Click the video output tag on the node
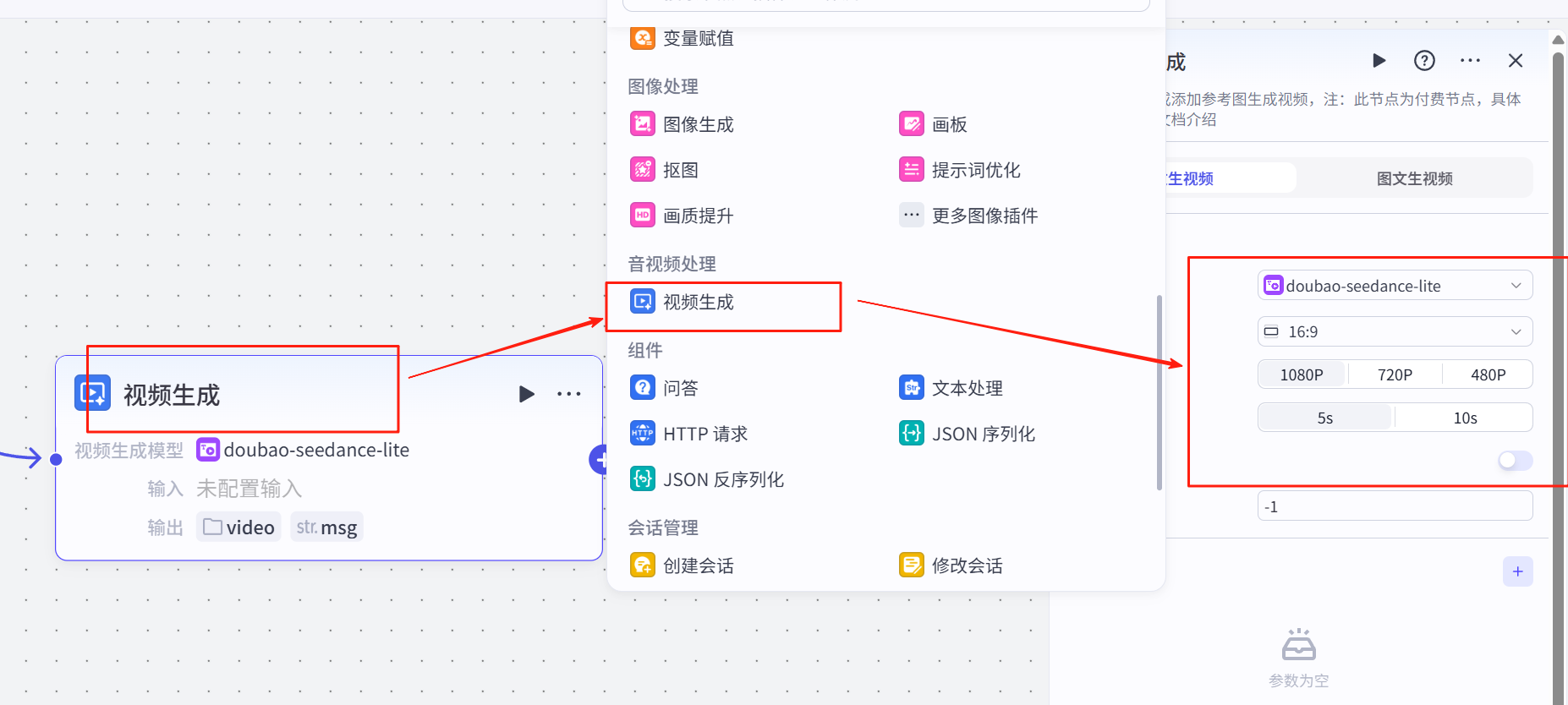 (238, 527)
